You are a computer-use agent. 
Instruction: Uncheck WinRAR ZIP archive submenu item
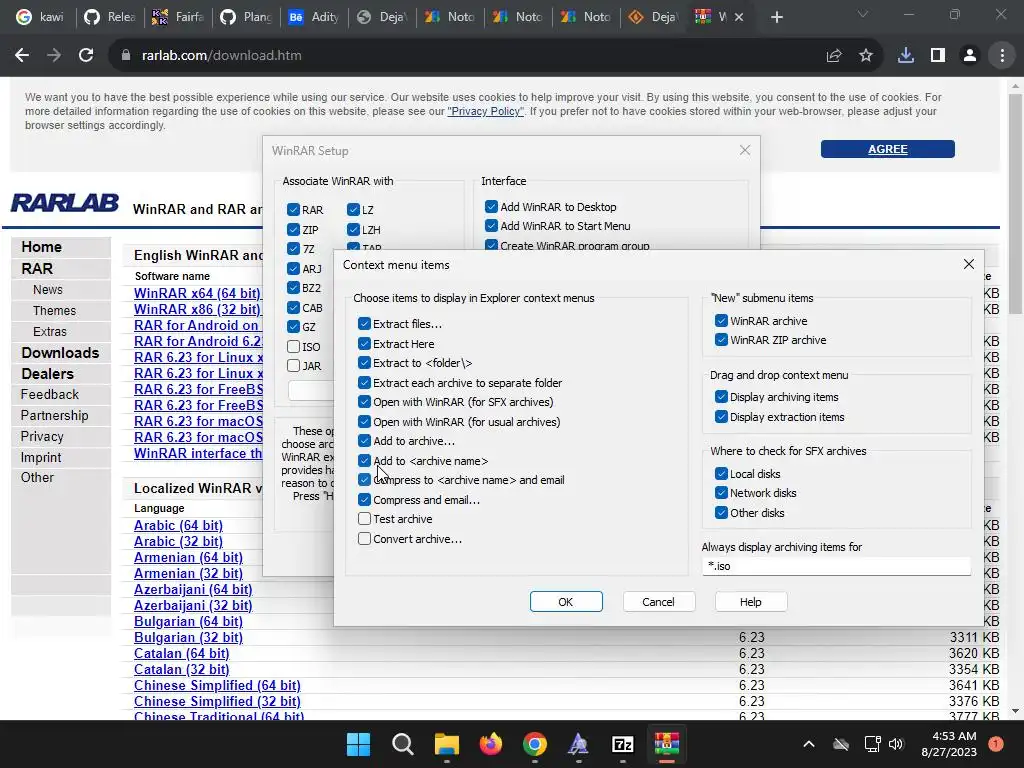(x=721, y=340)
